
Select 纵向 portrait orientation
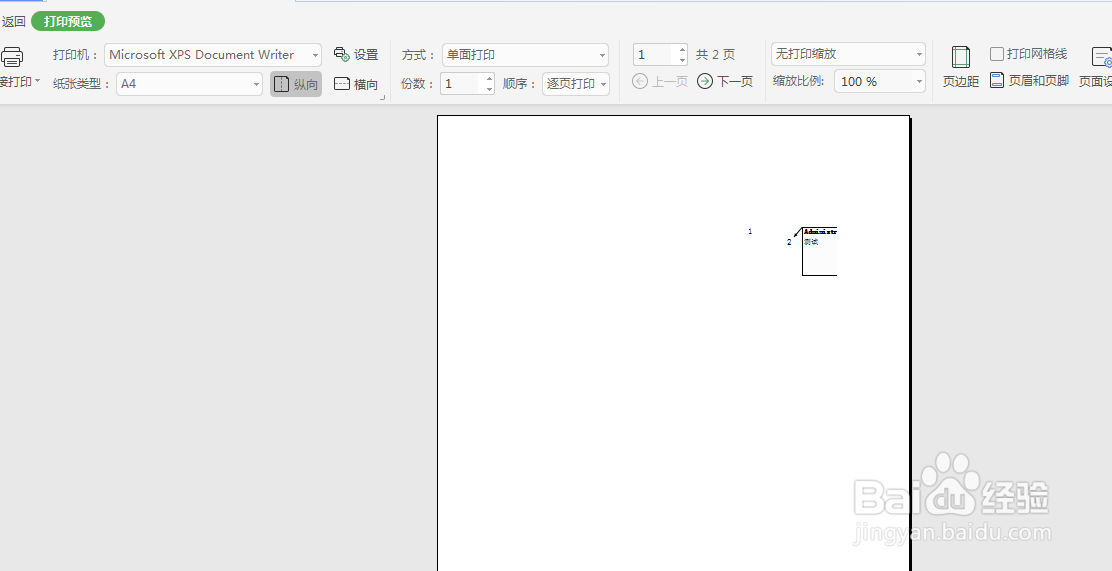(296, 84)
